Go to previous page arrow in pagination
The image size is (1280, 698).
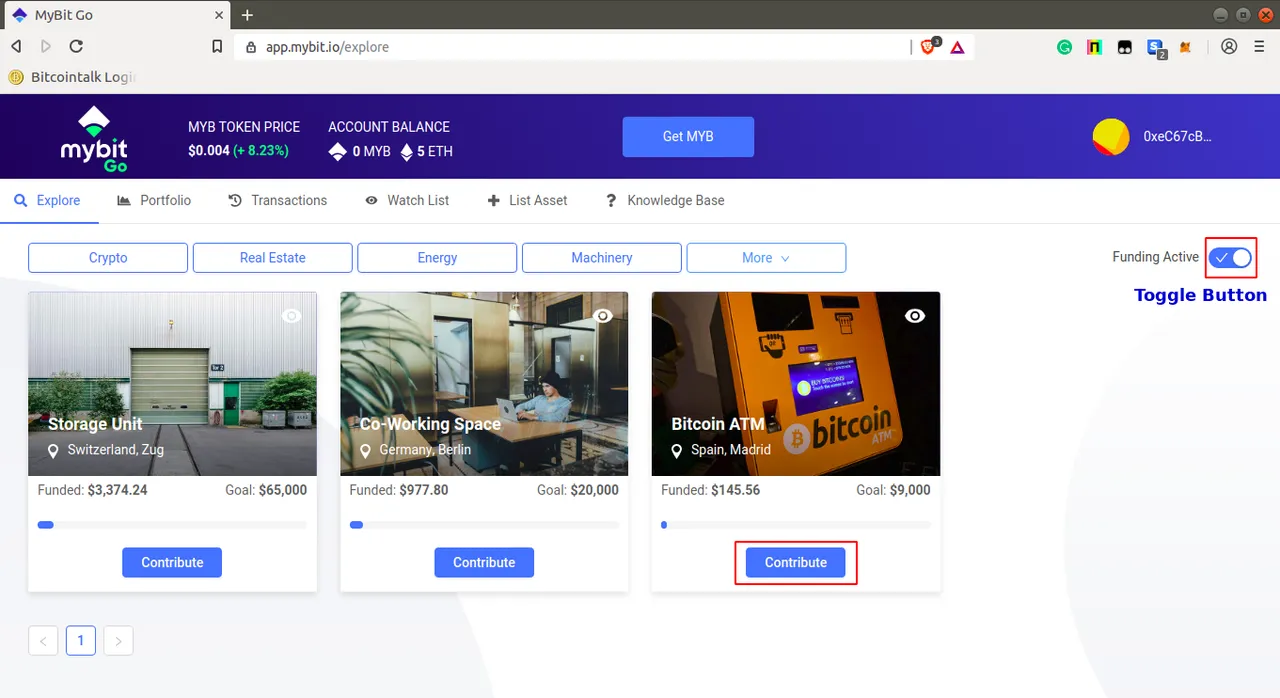pos(43,641)
